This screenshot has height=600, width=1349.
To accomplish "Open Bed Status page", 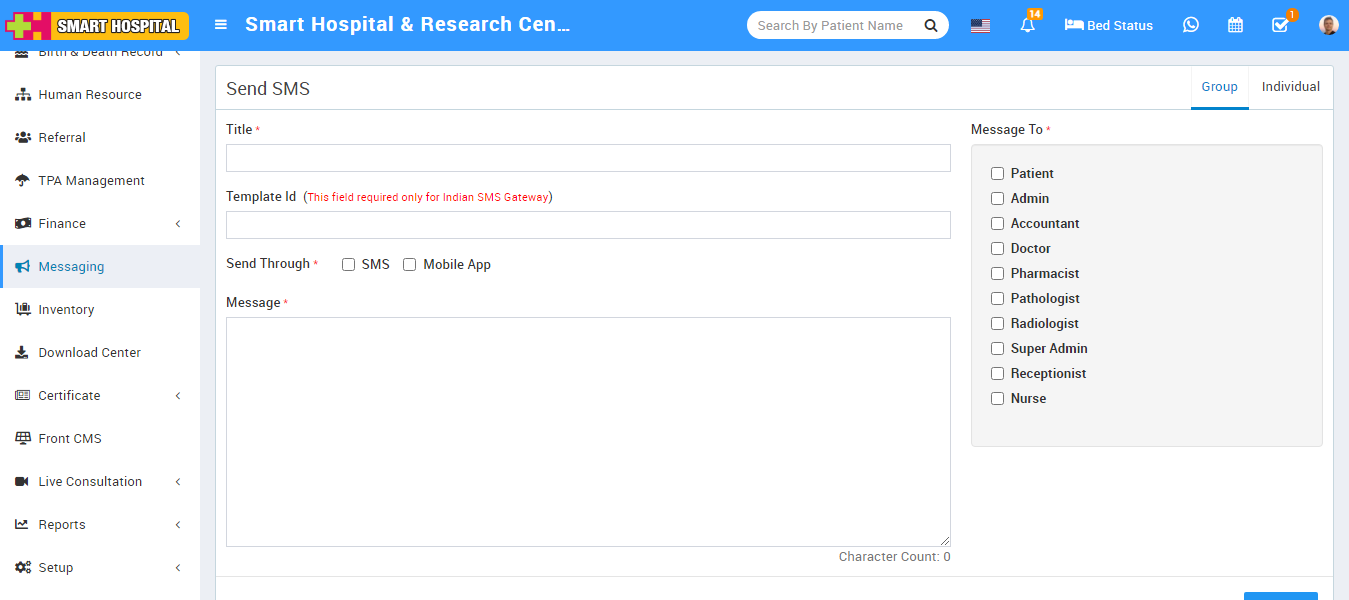I will point(1108,26).
